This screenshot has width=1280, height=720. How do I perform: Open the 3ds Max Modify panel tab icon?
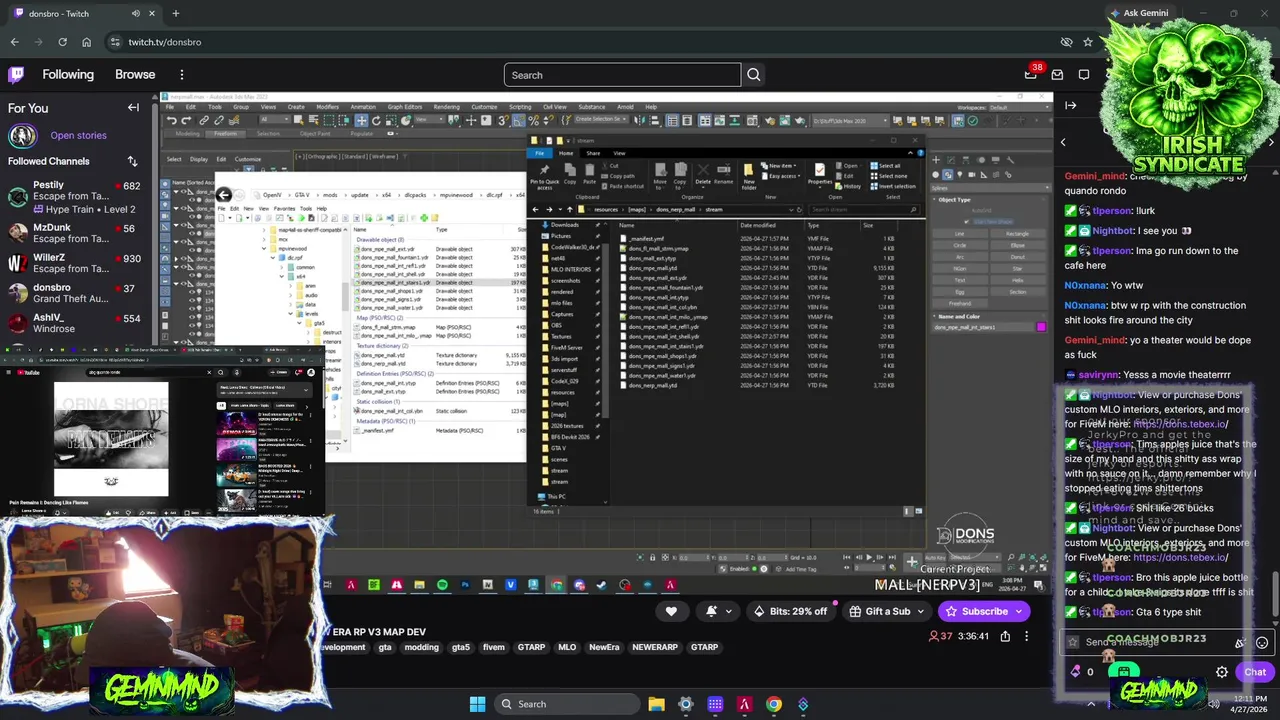[951, 160]
